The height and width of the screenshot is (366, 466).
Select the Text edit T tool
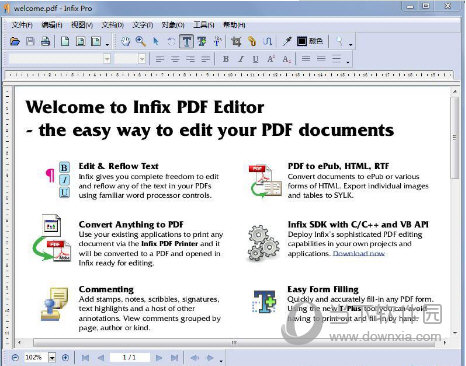(x=187, y=41)
